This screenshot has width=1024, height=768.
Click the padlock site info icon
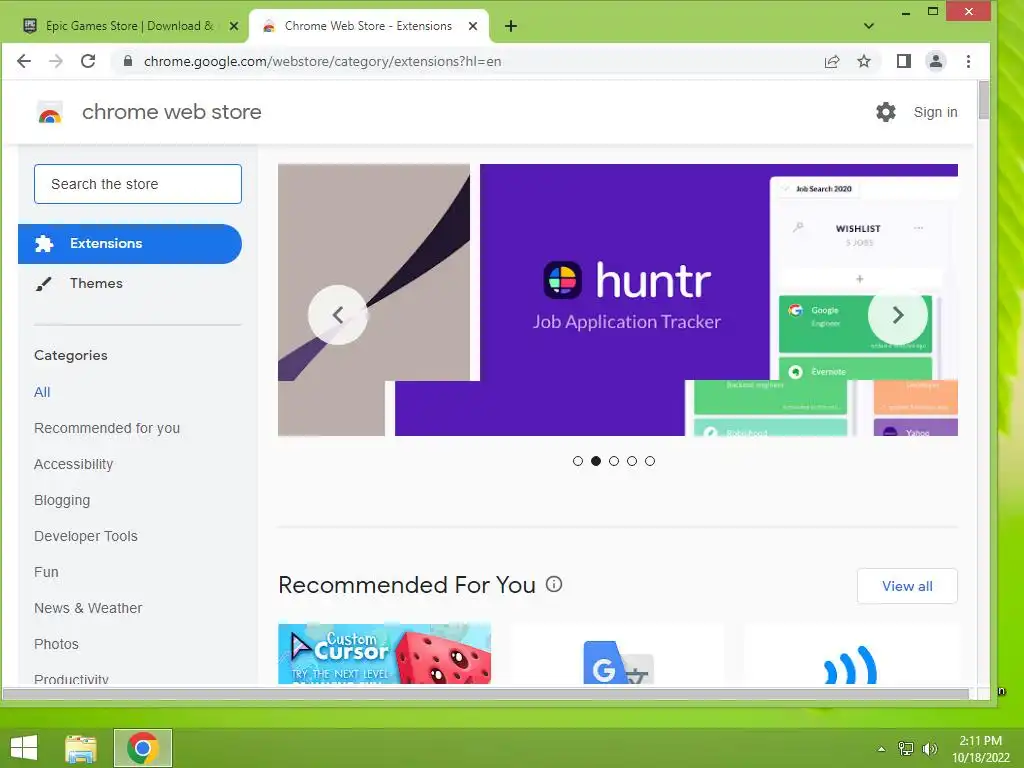tap(128, 61)
